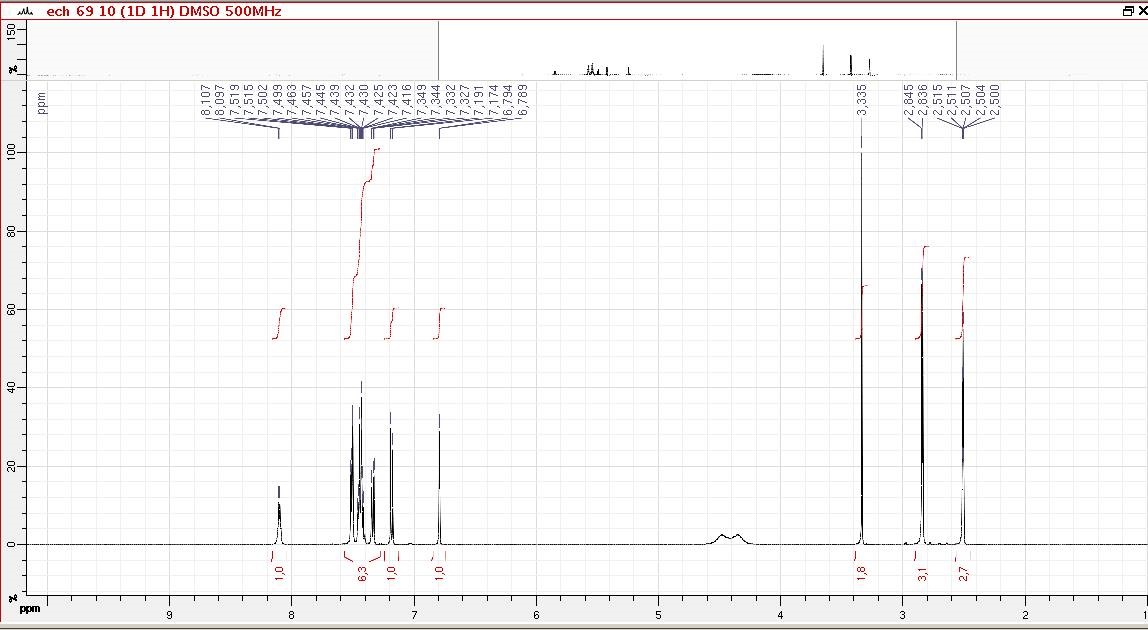Click the 2 tick on the ppm axis
This screenshot has width=1148, height=630.
point(1025,616)
